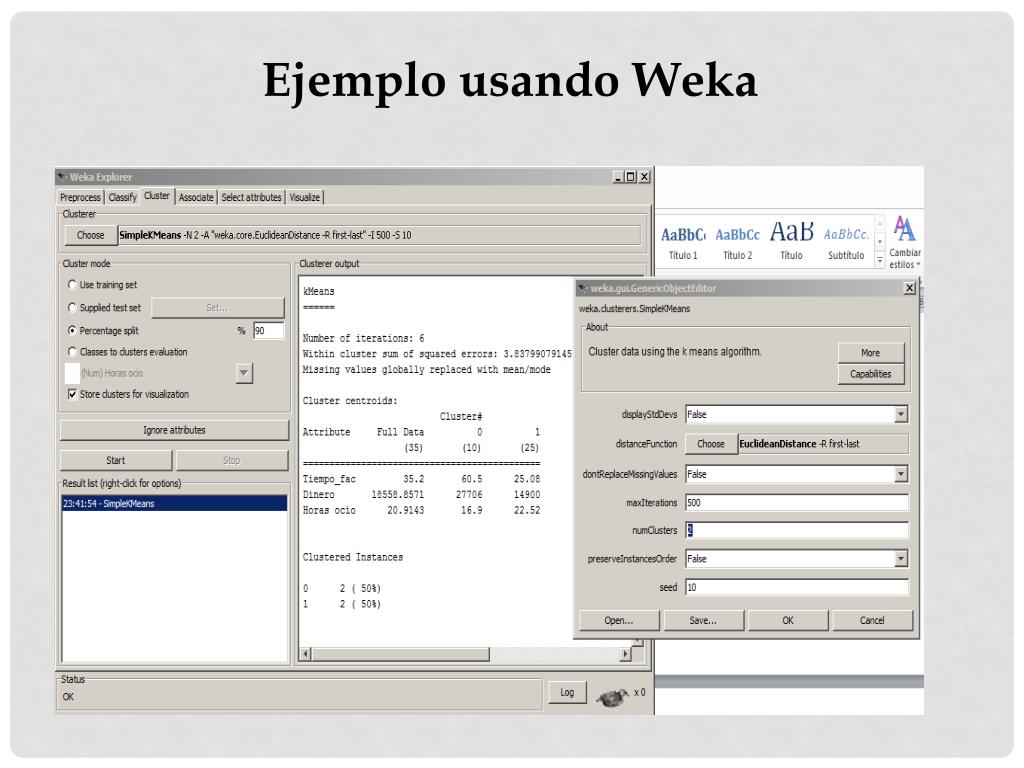Click right arrow of output horizontal scrollbar
Screen dimensions: 1024x768
click(x=626, y=654)
